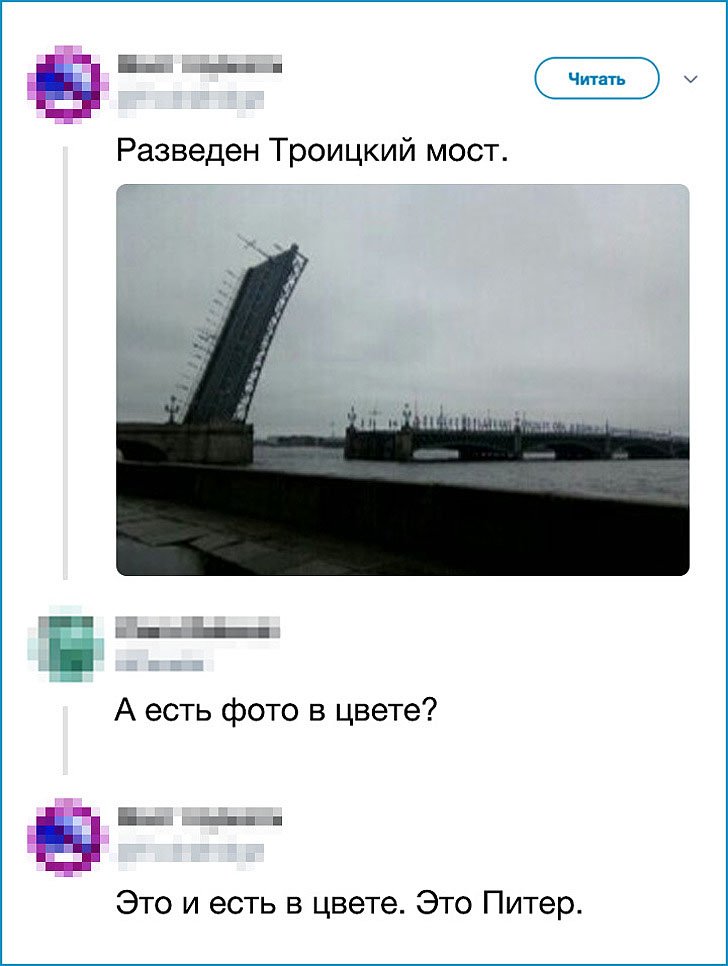Click the thread line below the first avatar
The image size is (728, 966).
[x=65, y=363]
